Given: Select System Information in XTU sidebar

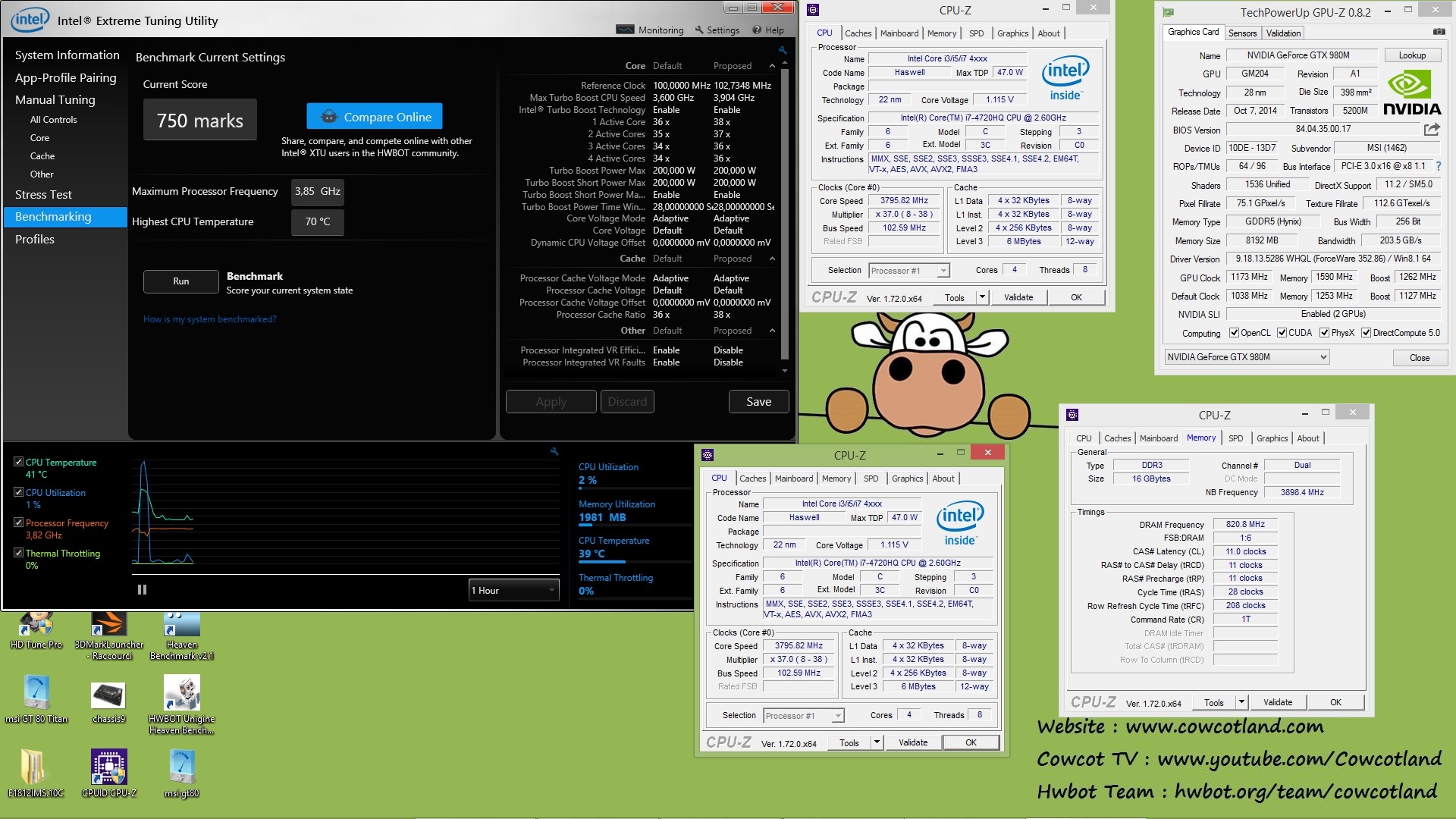Looking at the screenshot, I should click(x=67, y=55).
